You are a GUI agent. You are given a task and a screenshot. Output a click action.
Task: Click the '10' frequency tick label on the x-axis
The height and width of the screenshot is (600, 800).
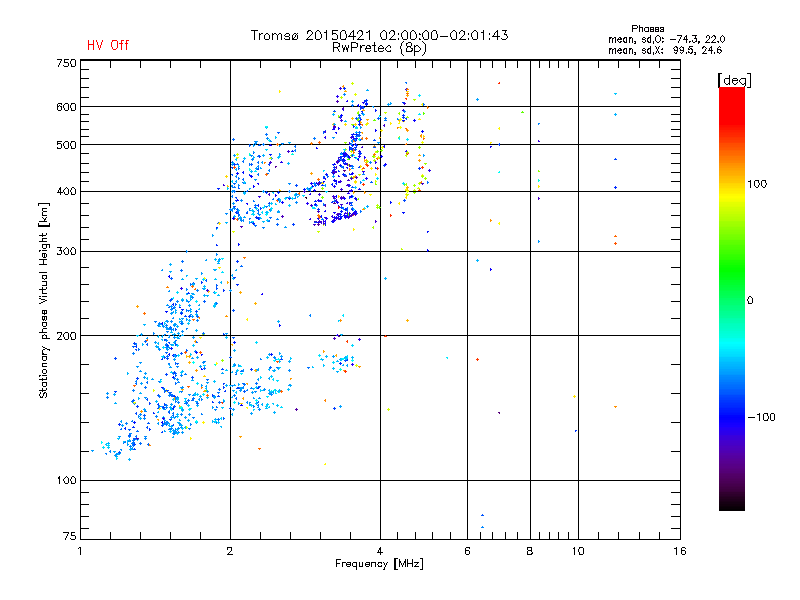[x=578, y=551]
